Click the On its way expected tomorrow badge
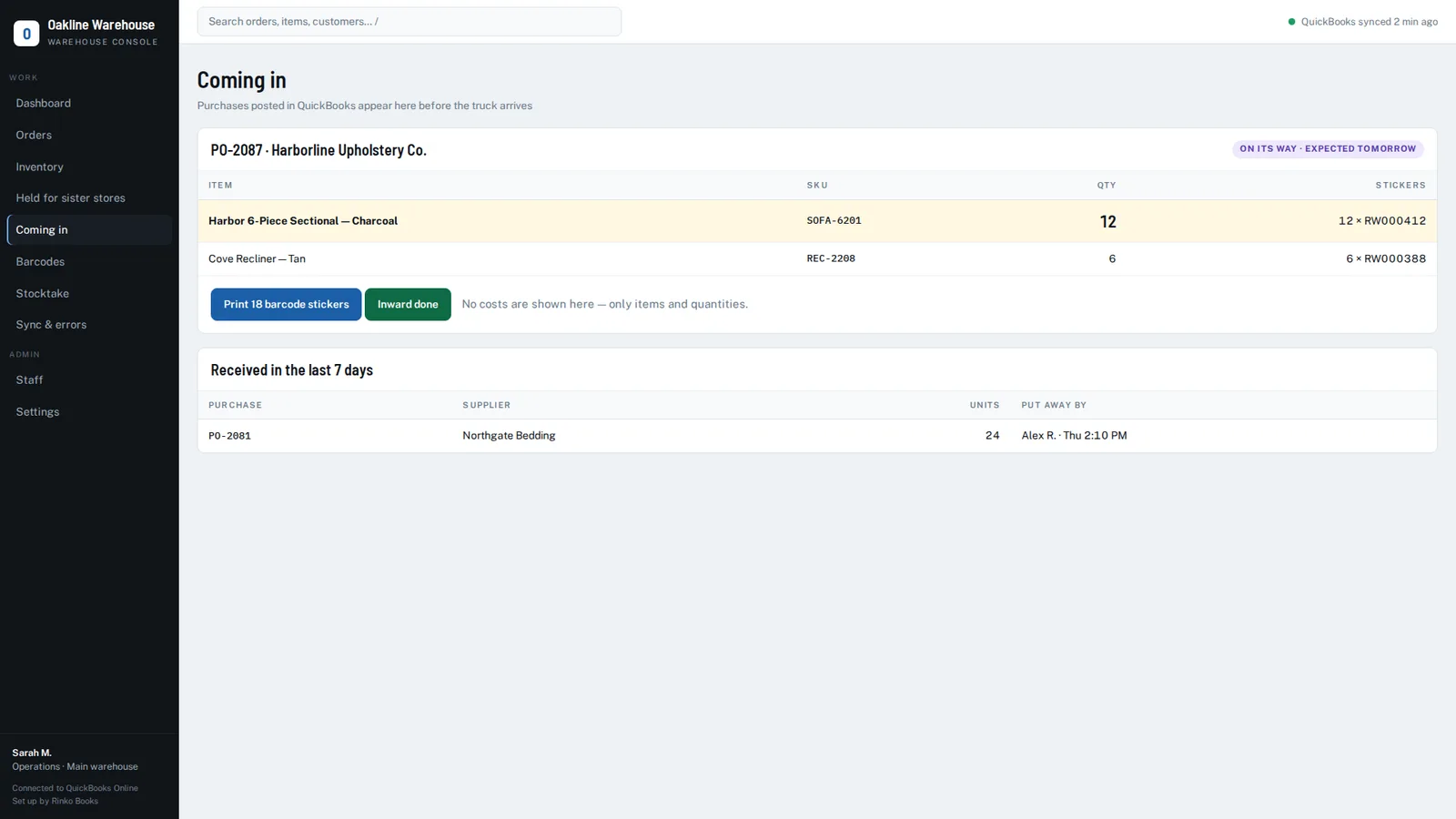This screenshot has width=1456, height=819. pyautogui.click(x=1328, y=149)
